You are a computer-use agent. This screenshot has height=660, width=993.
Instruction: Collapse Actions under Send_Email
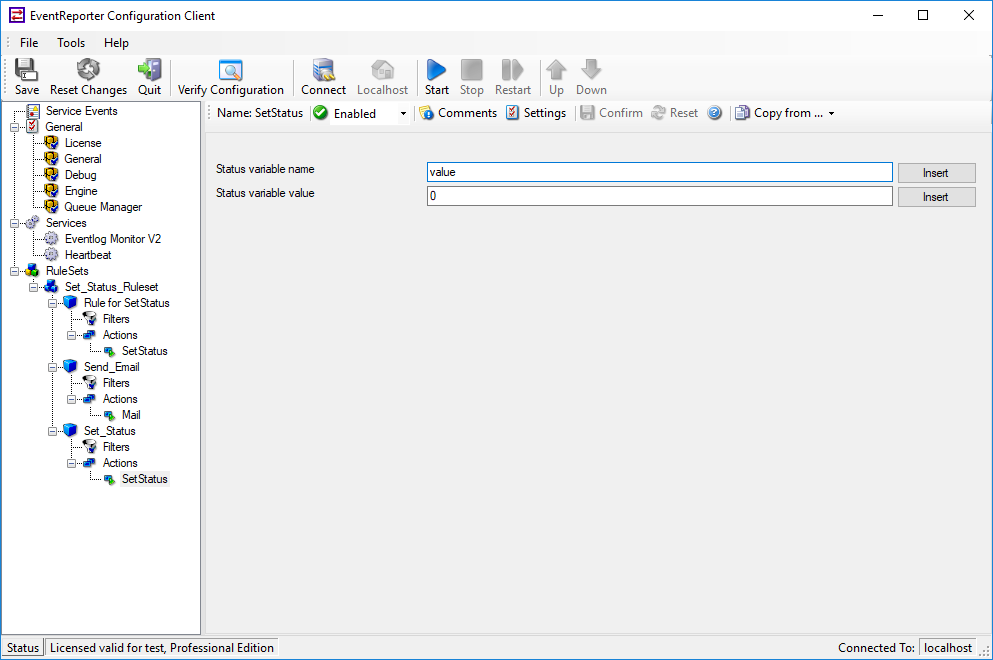tap(72, 399)
